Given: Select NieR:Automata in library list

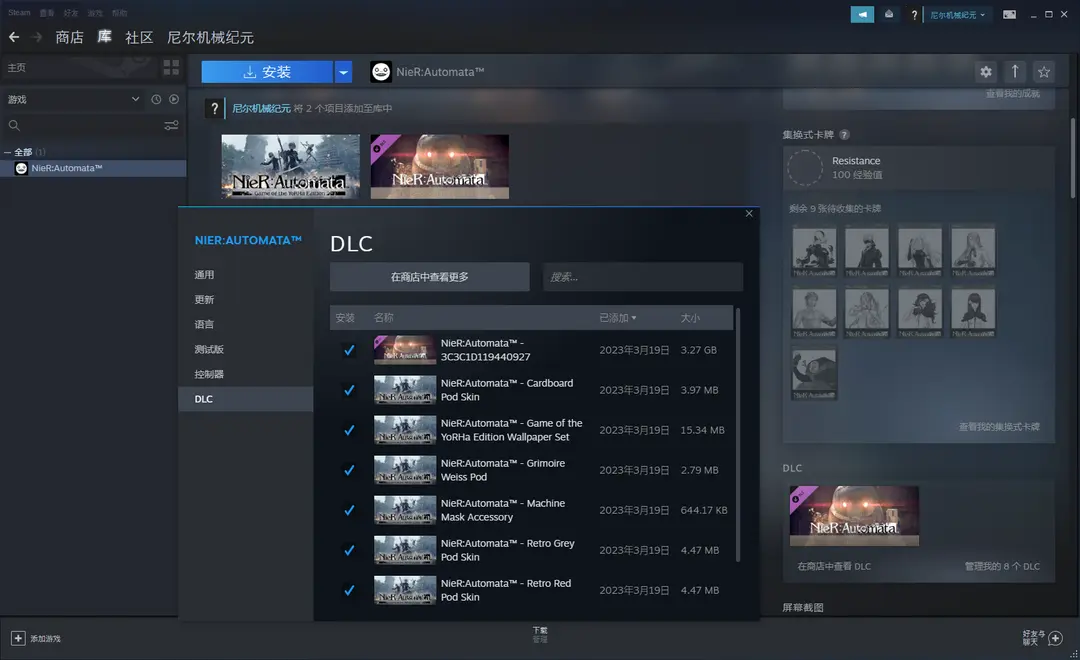Looking at the screenshot, I should [93, 168].
